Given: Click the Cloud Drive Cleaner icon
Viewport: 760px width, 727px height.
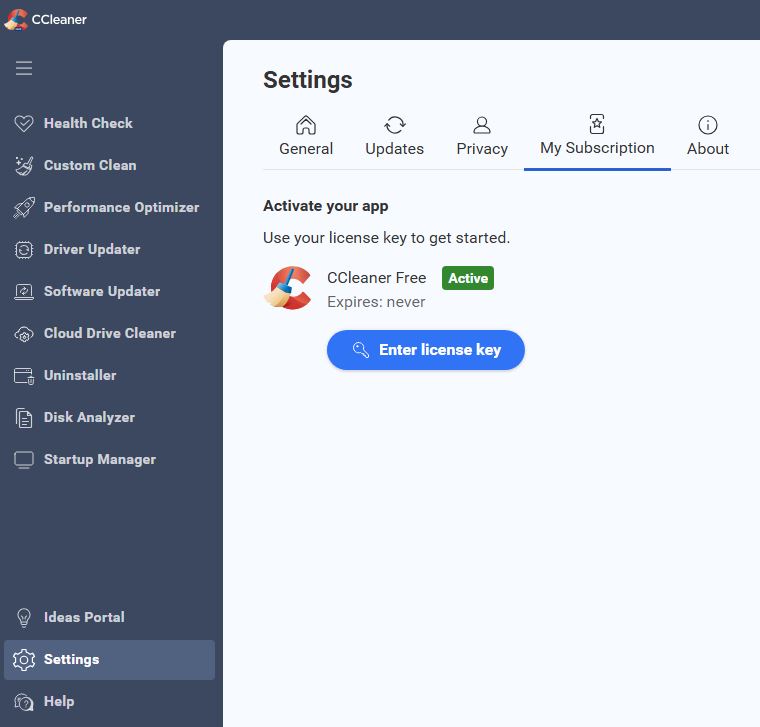Looking at the screenshot, I should [x=24, y=333].
